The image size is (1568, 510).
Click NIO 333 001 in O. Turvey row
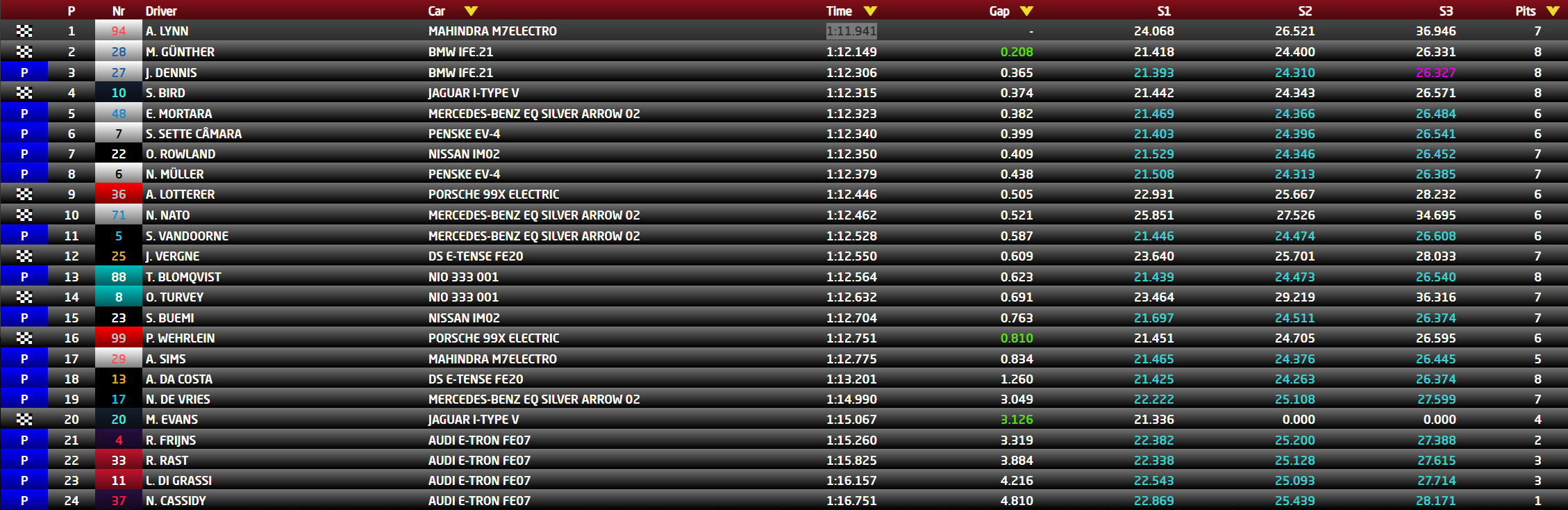tap(463, 297)
